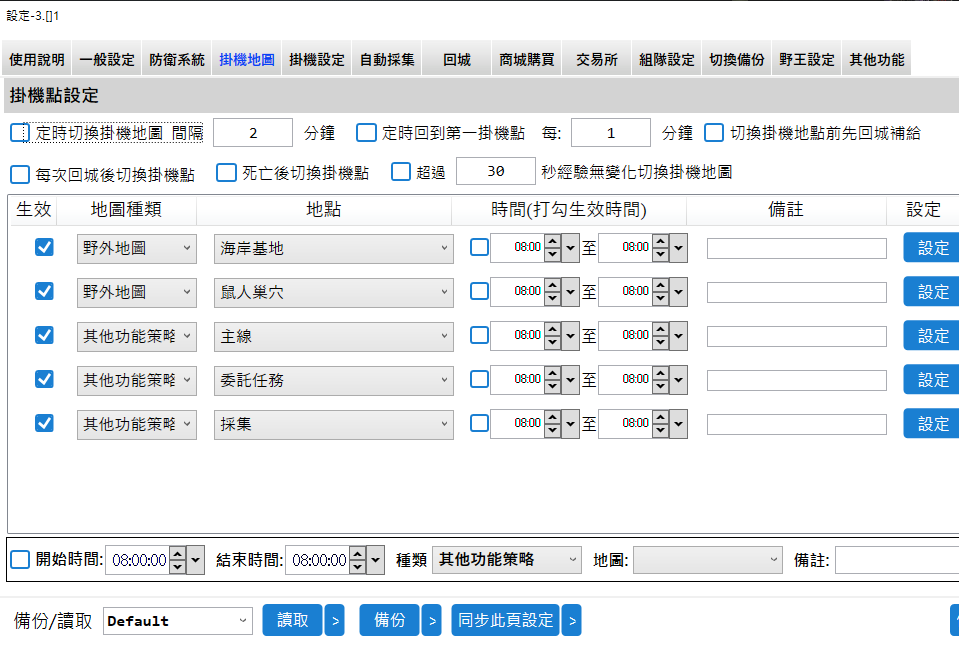Click 設定 button for 委託任務 row
This screenshot has width=959, height=647.
click(932, 380)
